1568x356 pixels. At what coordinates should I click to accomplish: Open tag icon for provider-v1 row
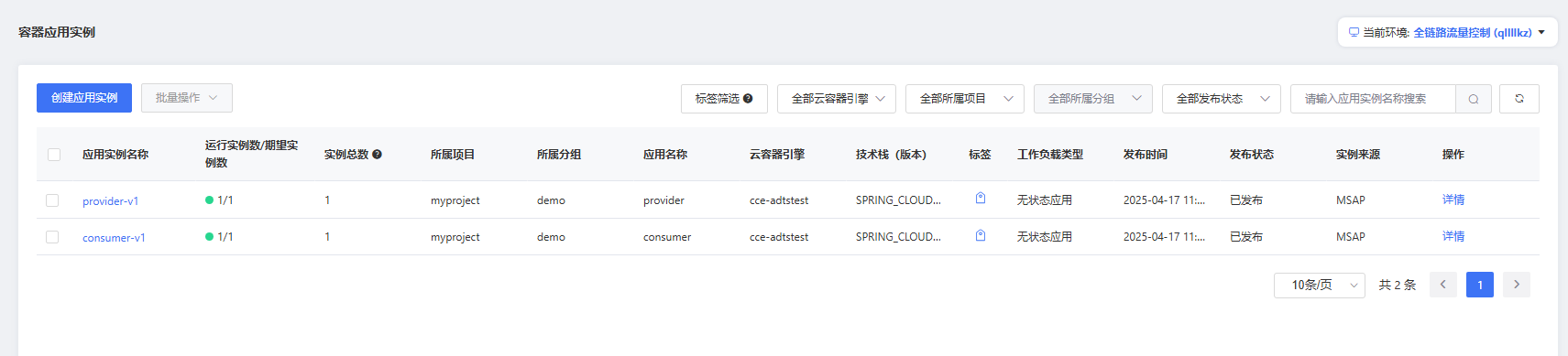[x=980, y=199]
